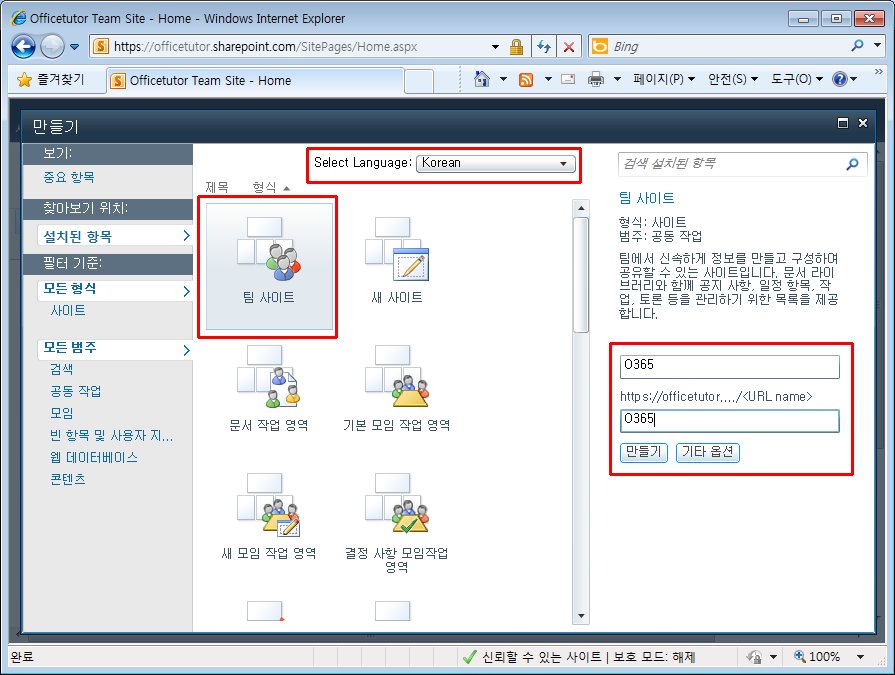Maximize the 만들기 dialog
This screenshot has height=675, width=895.
pyautogui.click(x=842, y=123)
